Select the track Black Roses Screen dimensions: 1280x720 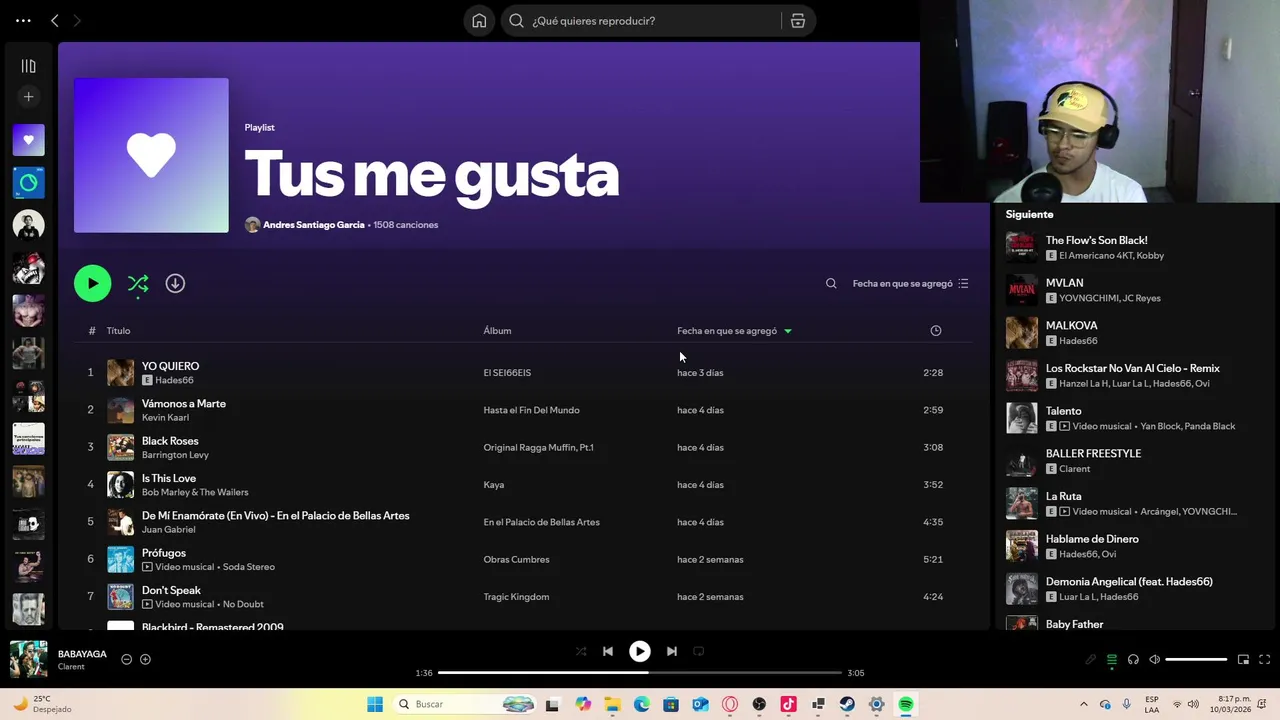[x=170, y=441]
